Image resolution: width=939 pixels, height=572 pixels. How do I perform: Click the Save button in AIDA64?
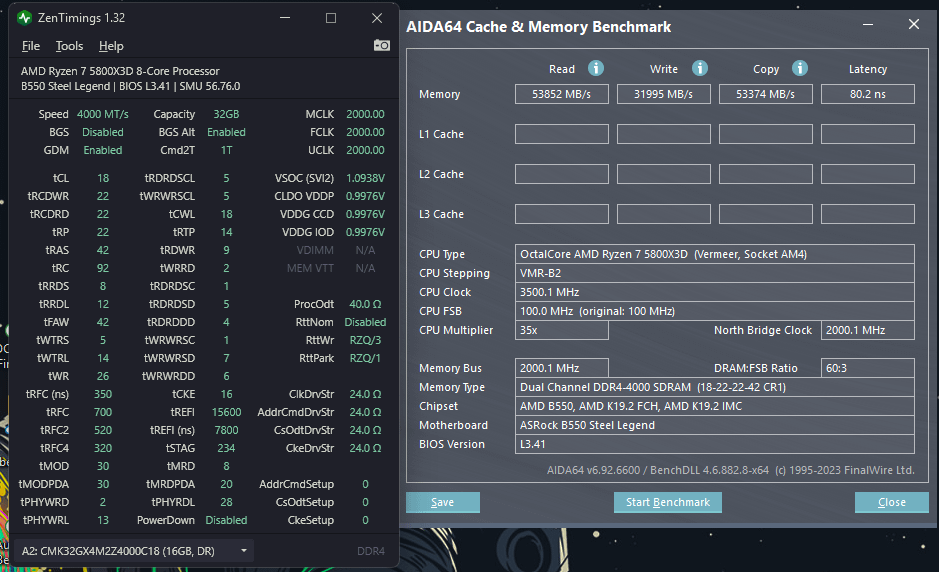pyautogui.click(x=443, y=502)
